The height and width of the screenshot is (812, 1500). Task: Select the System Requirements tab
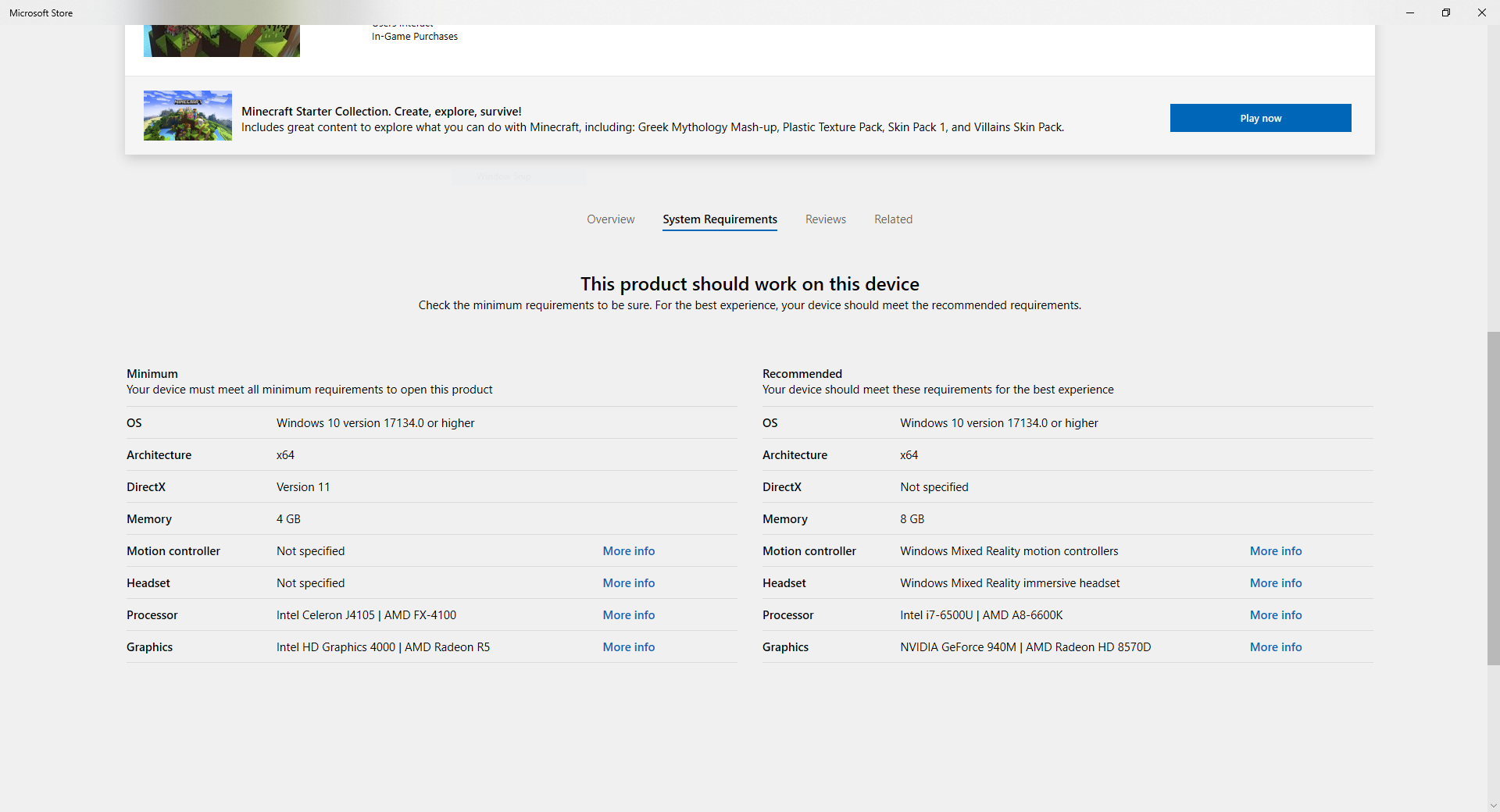(x=720, y=219)
